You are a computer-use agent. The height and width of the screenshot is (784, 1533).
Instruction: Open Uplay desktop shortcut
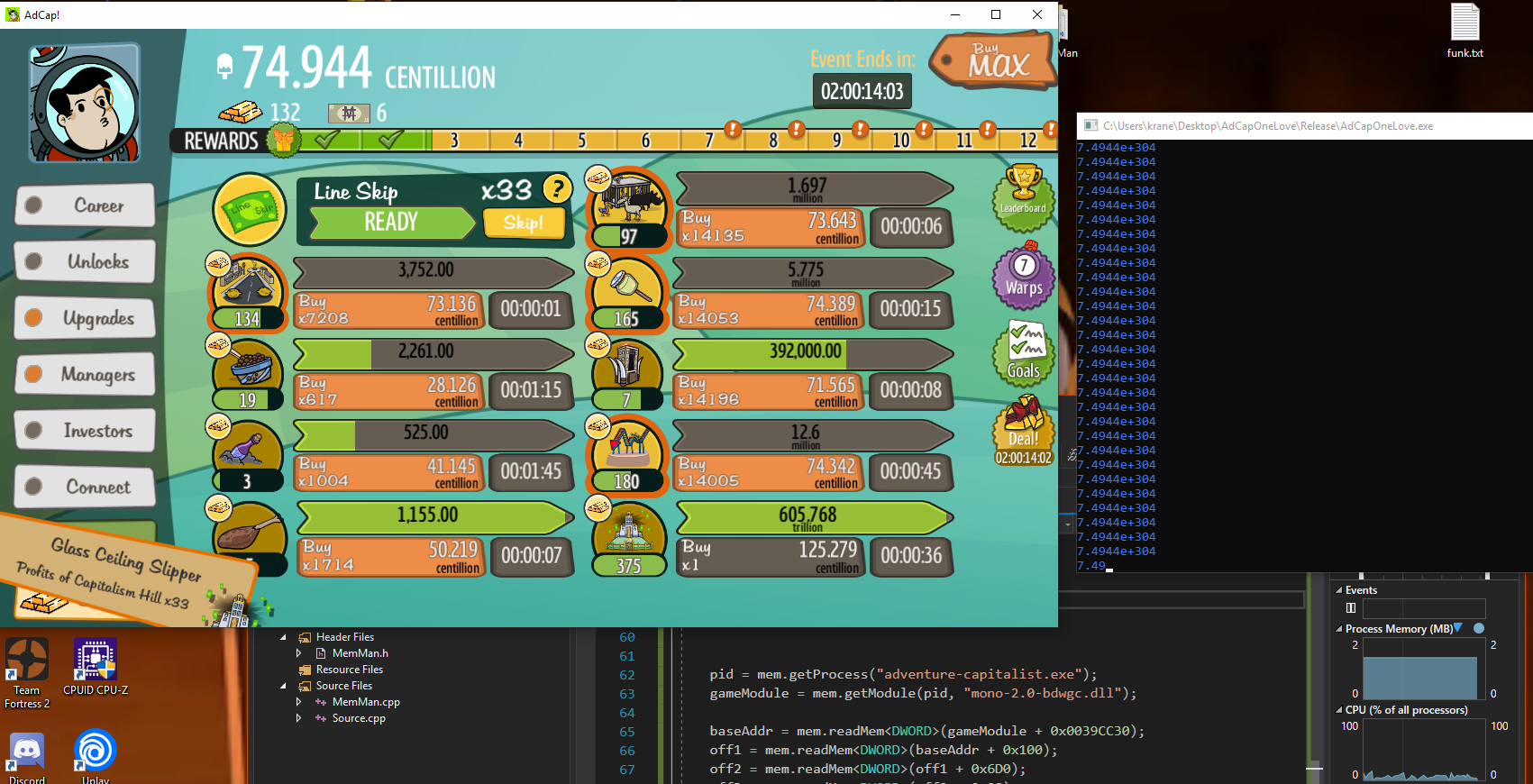tap(96, 757)
